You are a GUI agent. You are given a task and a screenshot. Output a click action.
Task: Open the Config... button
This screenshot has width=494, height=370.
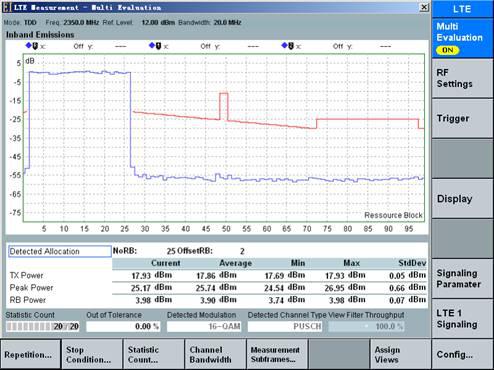pos(462,354)
